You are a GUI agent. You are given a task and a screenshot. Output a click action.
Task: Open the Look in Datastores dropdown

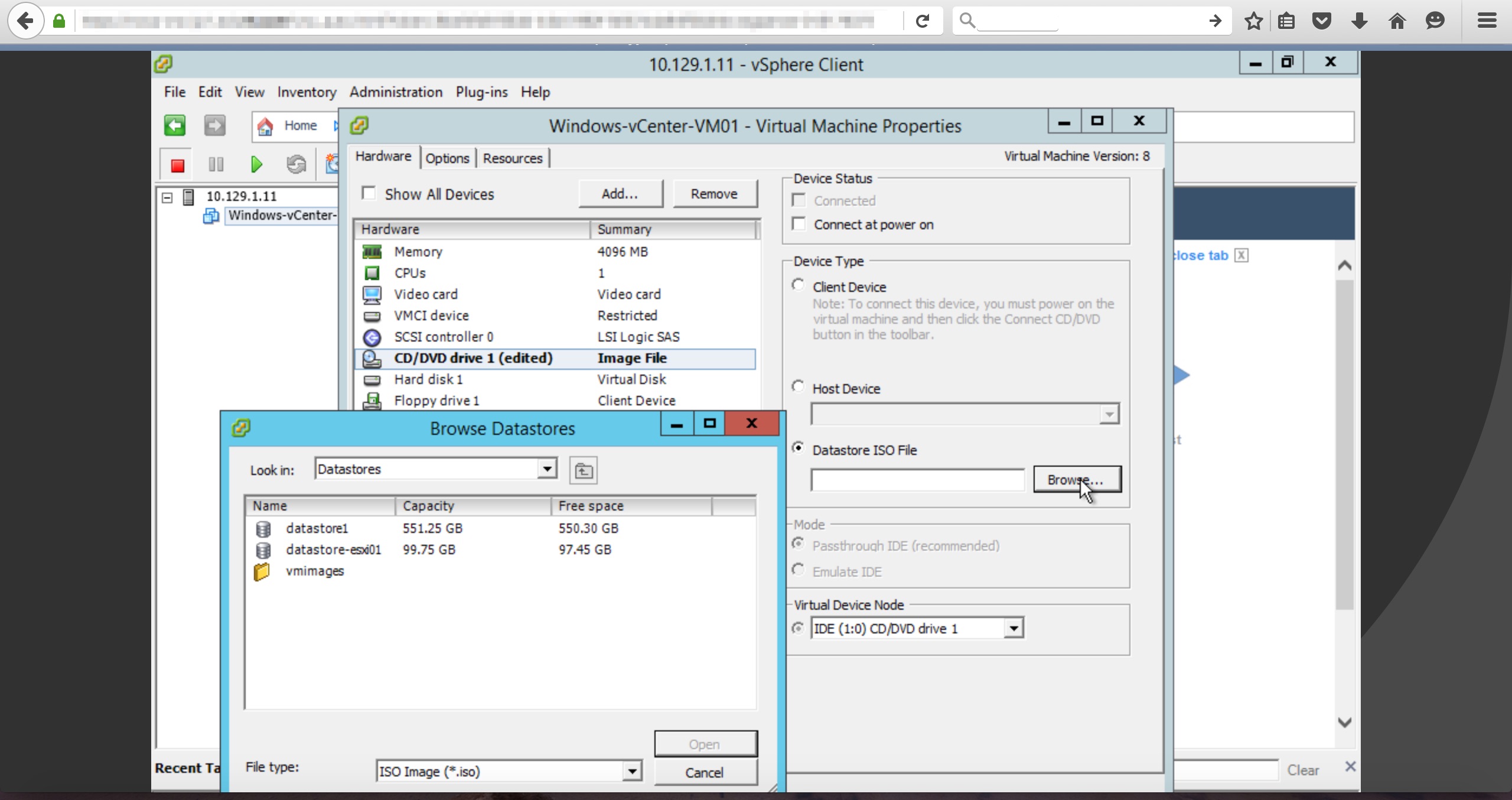point(547,469)
